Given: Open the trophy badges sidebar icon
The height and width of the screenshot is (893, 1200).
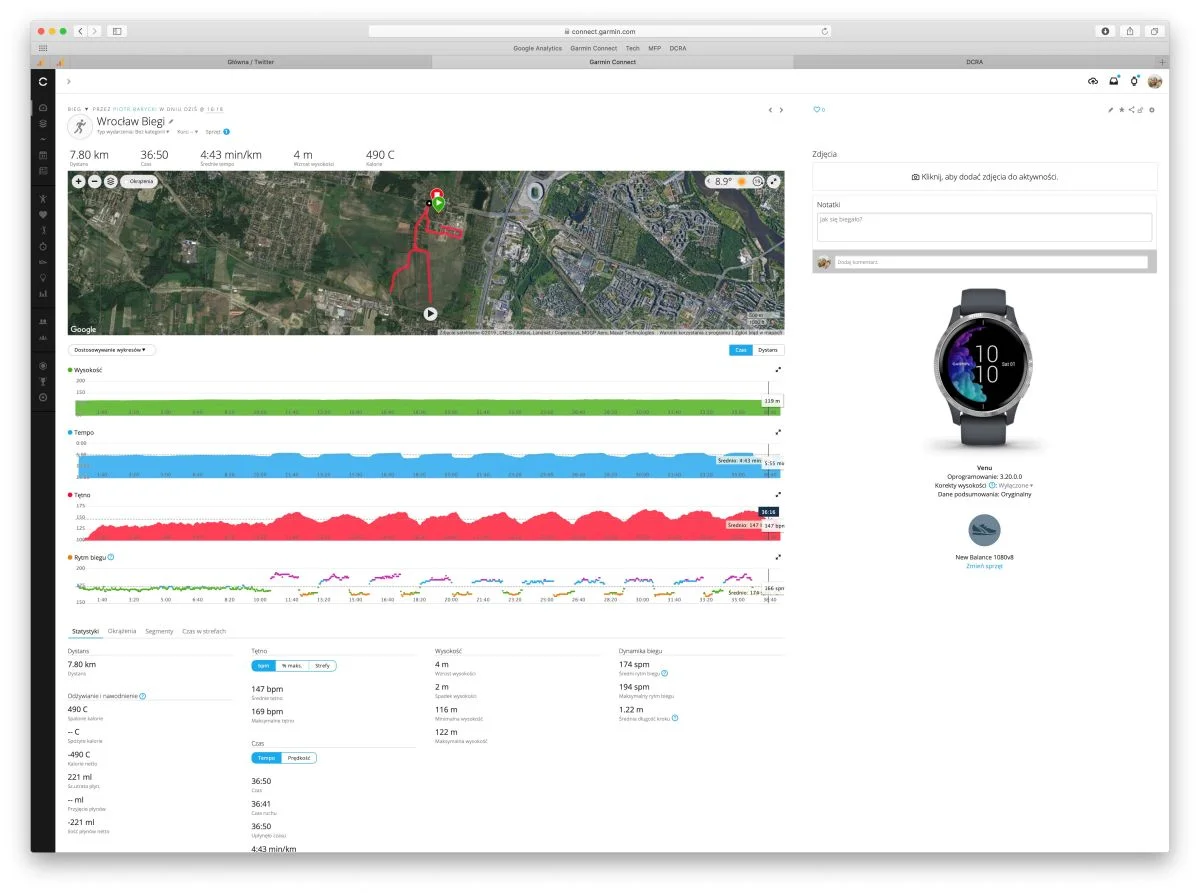Looking at the screenshot, I should click(43, 381).
